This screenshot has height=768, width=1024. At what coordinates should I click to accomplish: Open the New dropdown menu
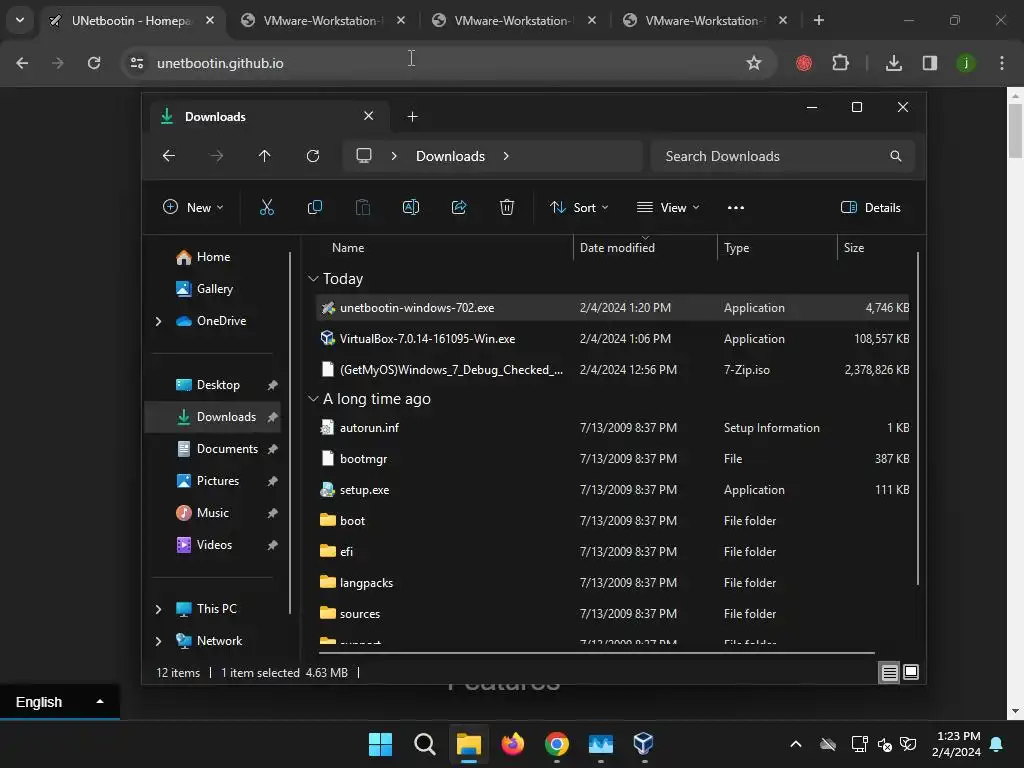pyautogui.click(x=193, y=208)
